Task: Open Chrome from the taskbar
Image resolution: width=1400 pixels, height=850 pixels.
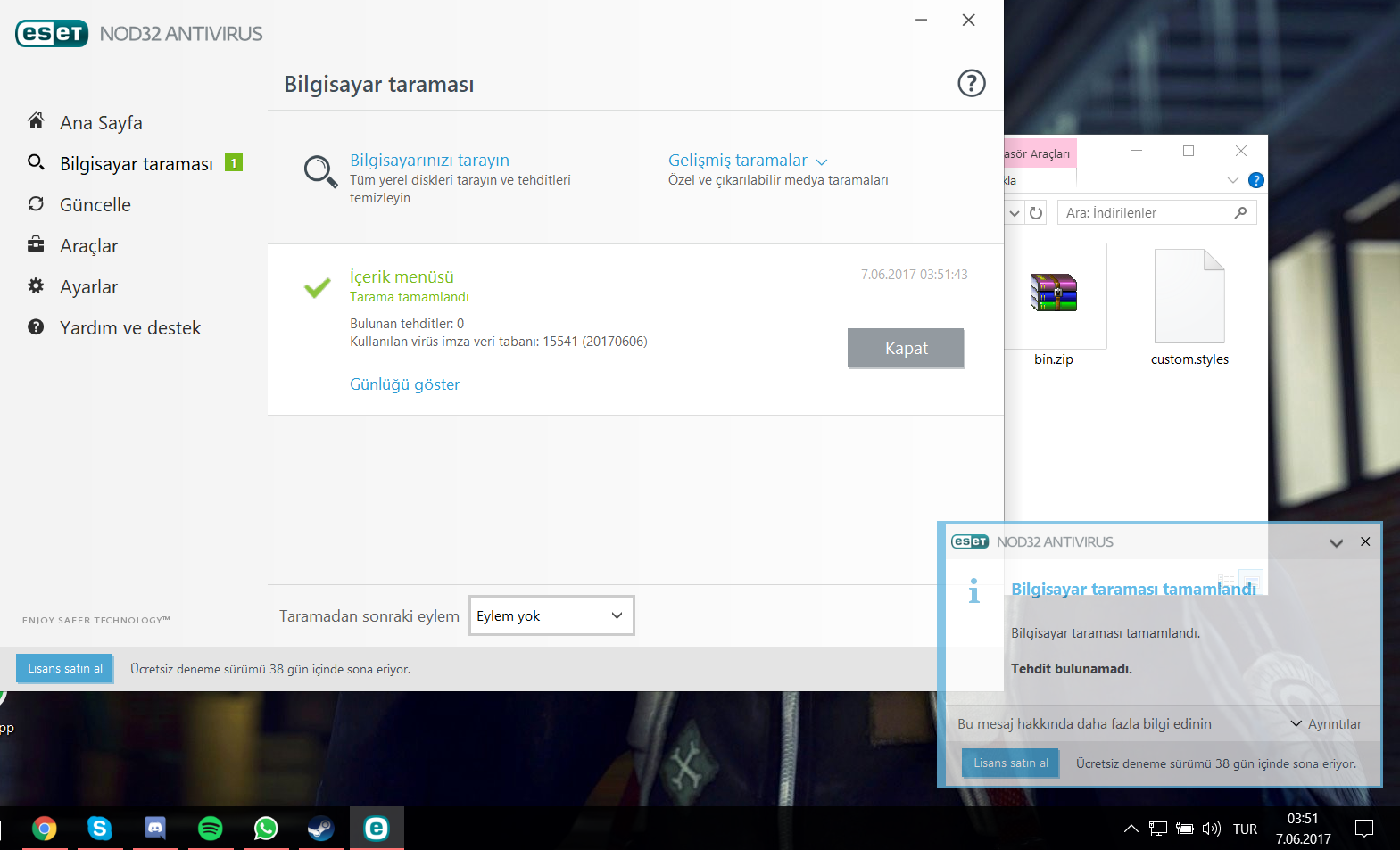Action: [x=45, y=829]
